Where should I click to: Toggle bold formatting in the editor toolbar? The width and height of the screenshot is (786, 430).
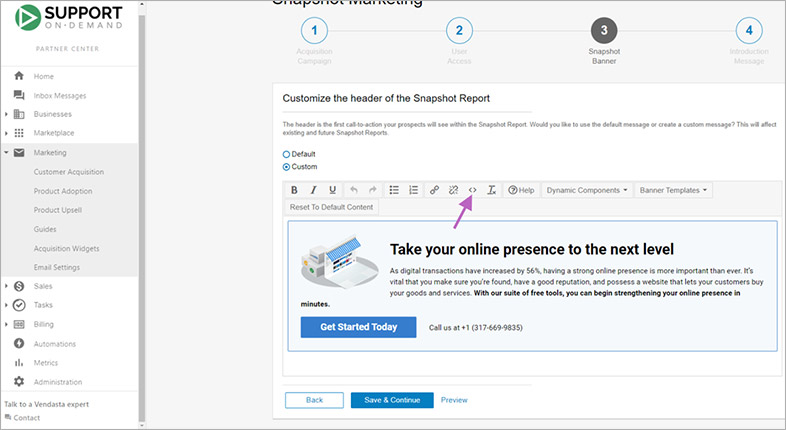294,190
